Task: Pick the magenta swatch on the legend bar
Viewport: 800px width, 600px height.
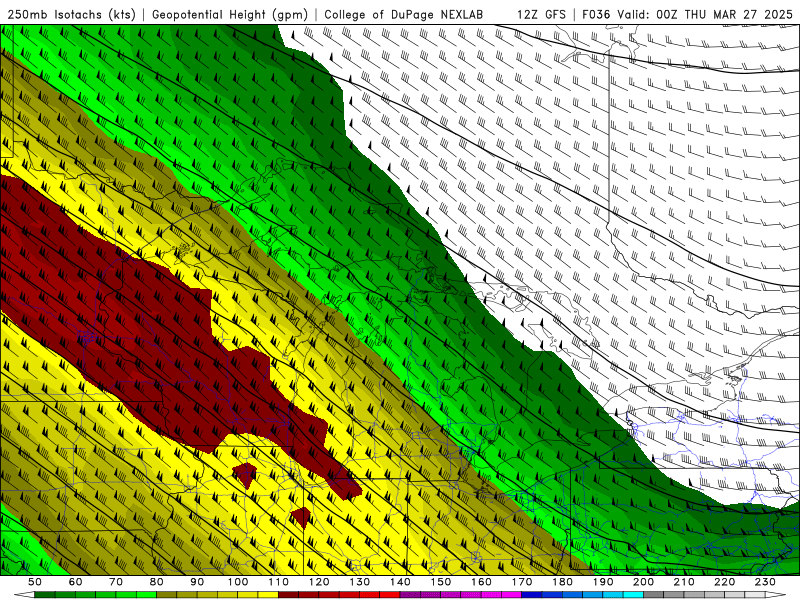Action: point(511,595)
